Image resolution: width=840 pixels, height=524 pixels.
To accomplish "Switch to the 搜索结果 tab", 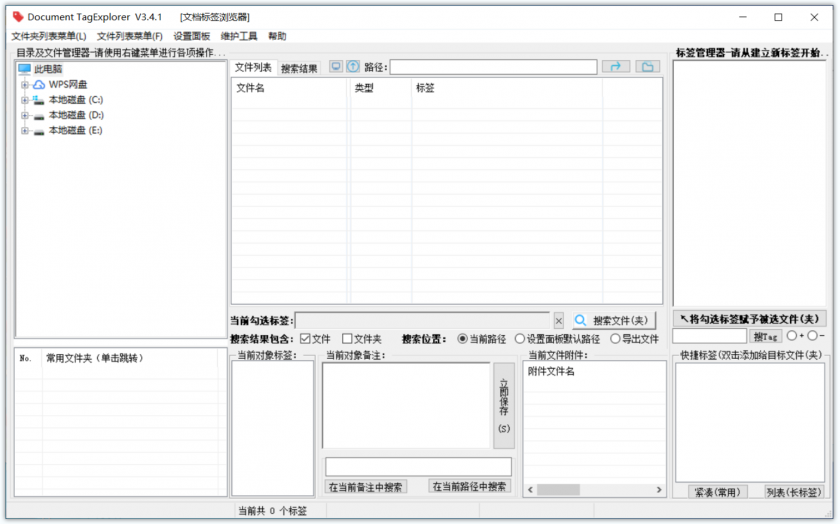I will tap(299, 69).
